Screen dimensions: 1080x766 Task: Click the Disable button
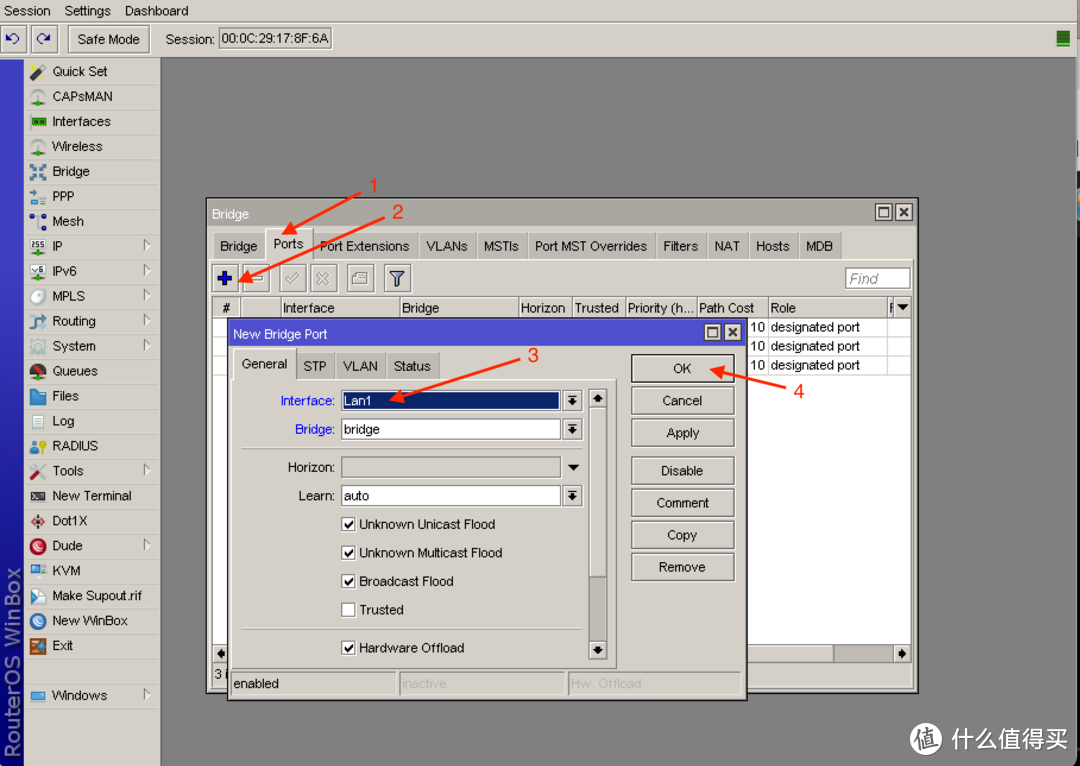(682, 471)
